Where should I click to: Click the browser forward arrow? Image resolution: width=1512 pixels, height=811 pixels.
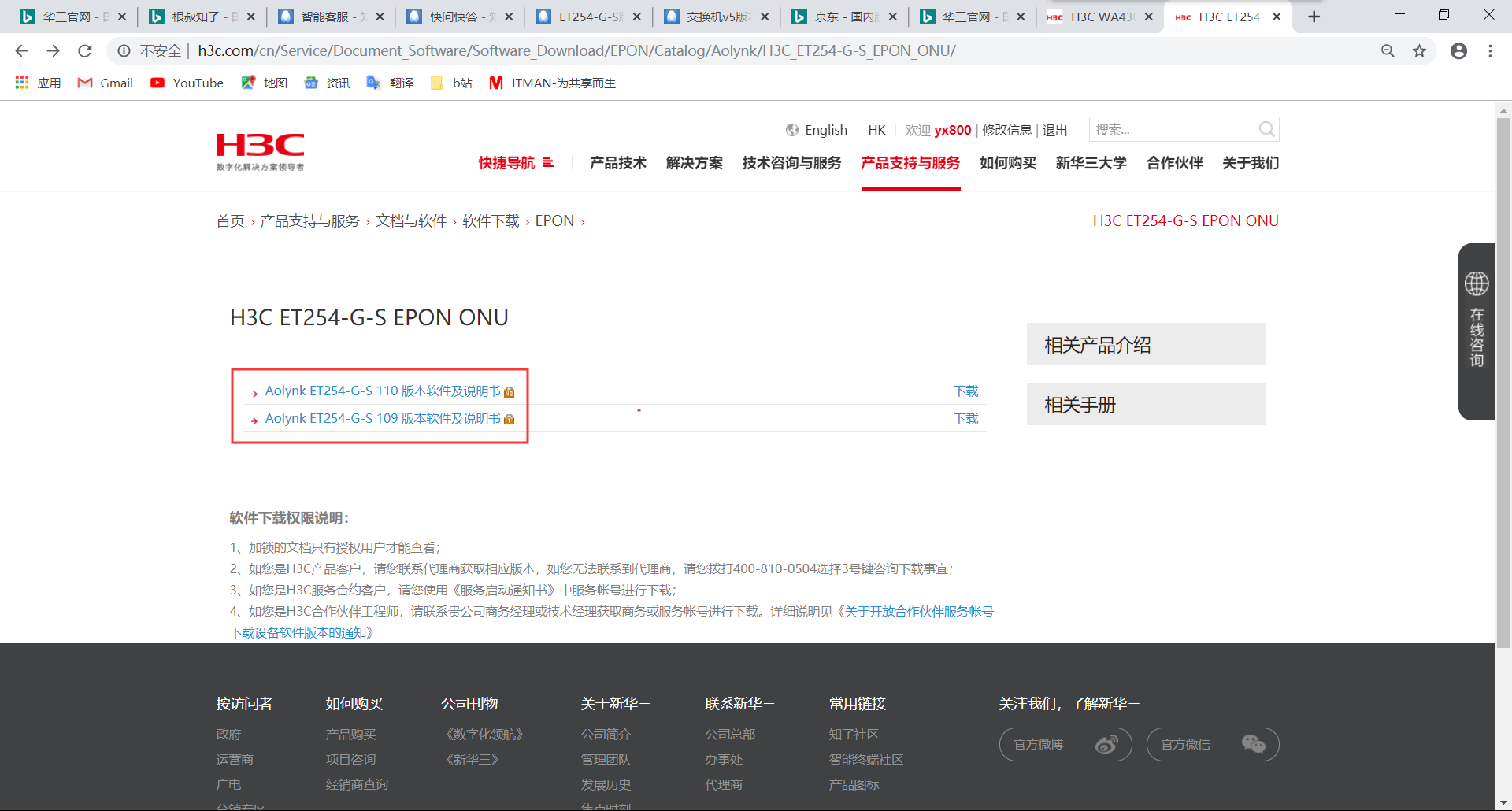pyautogui.click(x=53, y=51)
